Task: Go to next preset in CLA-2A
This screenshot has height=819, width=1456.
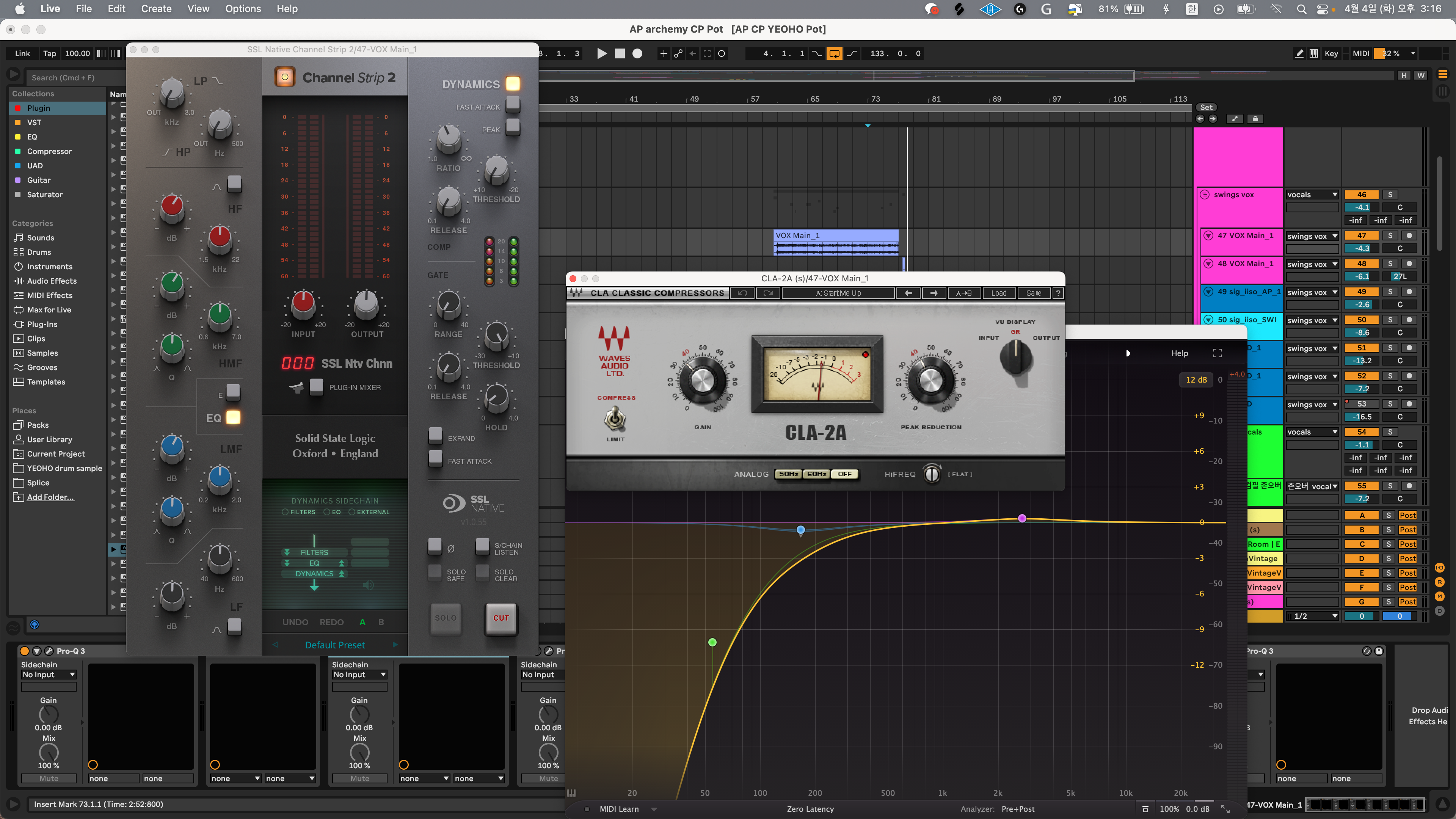Action: click(934, 293)
